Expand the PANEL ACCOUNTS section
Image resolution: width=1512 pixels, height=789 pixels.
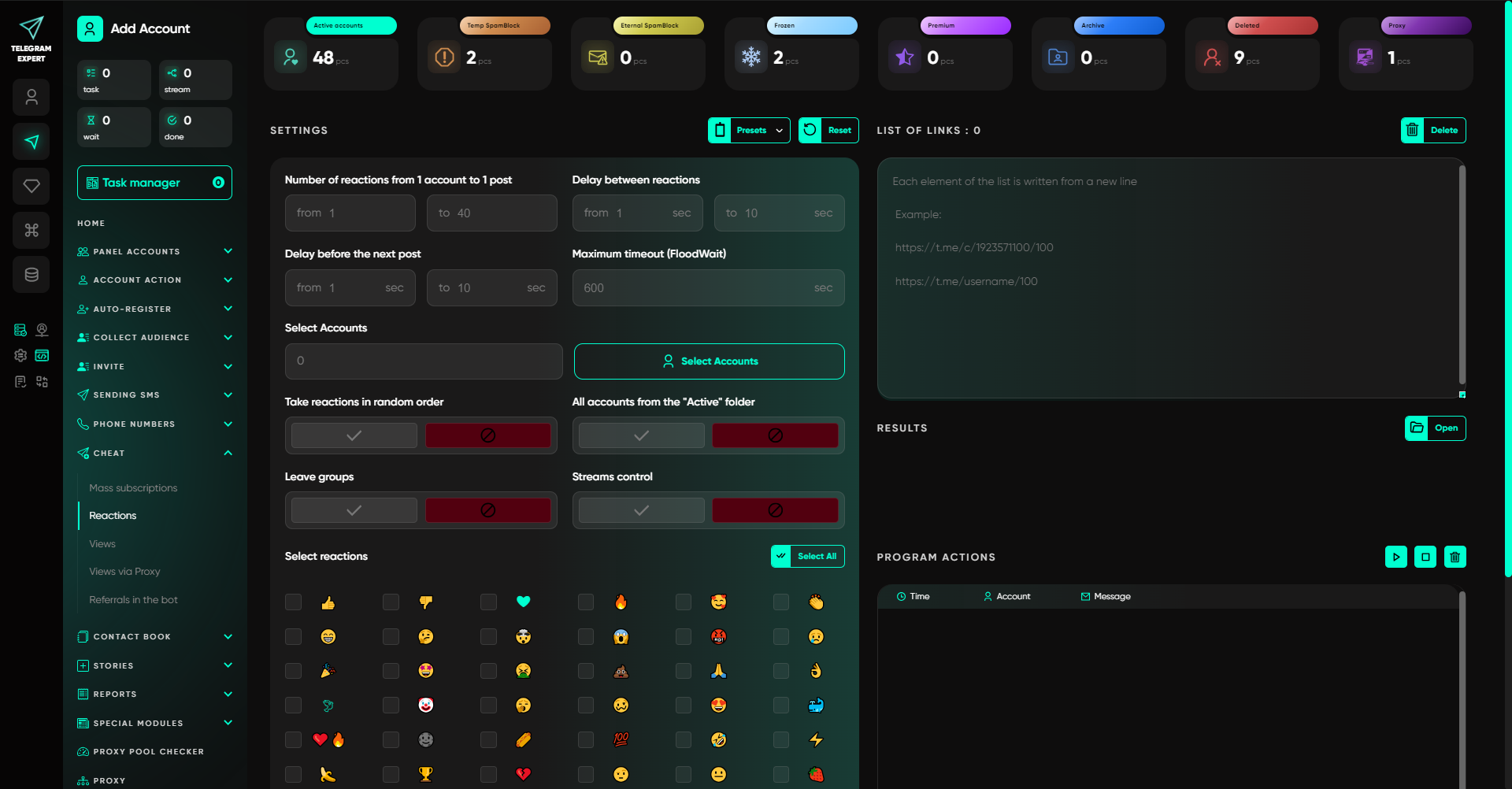(154, 251)
